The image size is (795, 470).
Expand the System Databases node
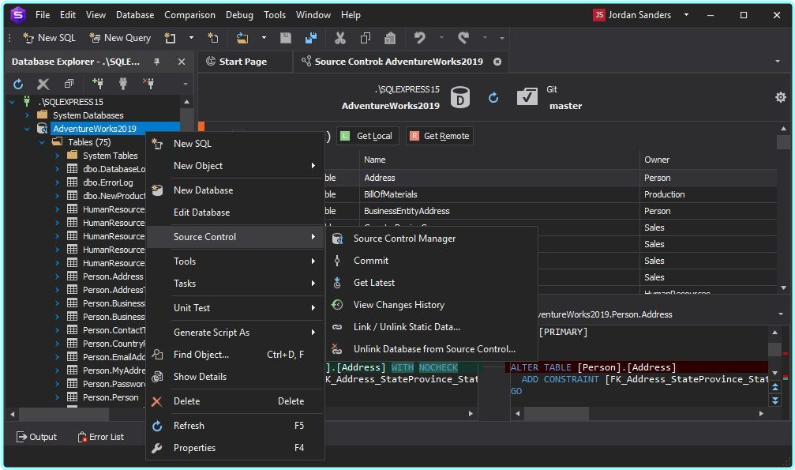click(x=27, y=116)
